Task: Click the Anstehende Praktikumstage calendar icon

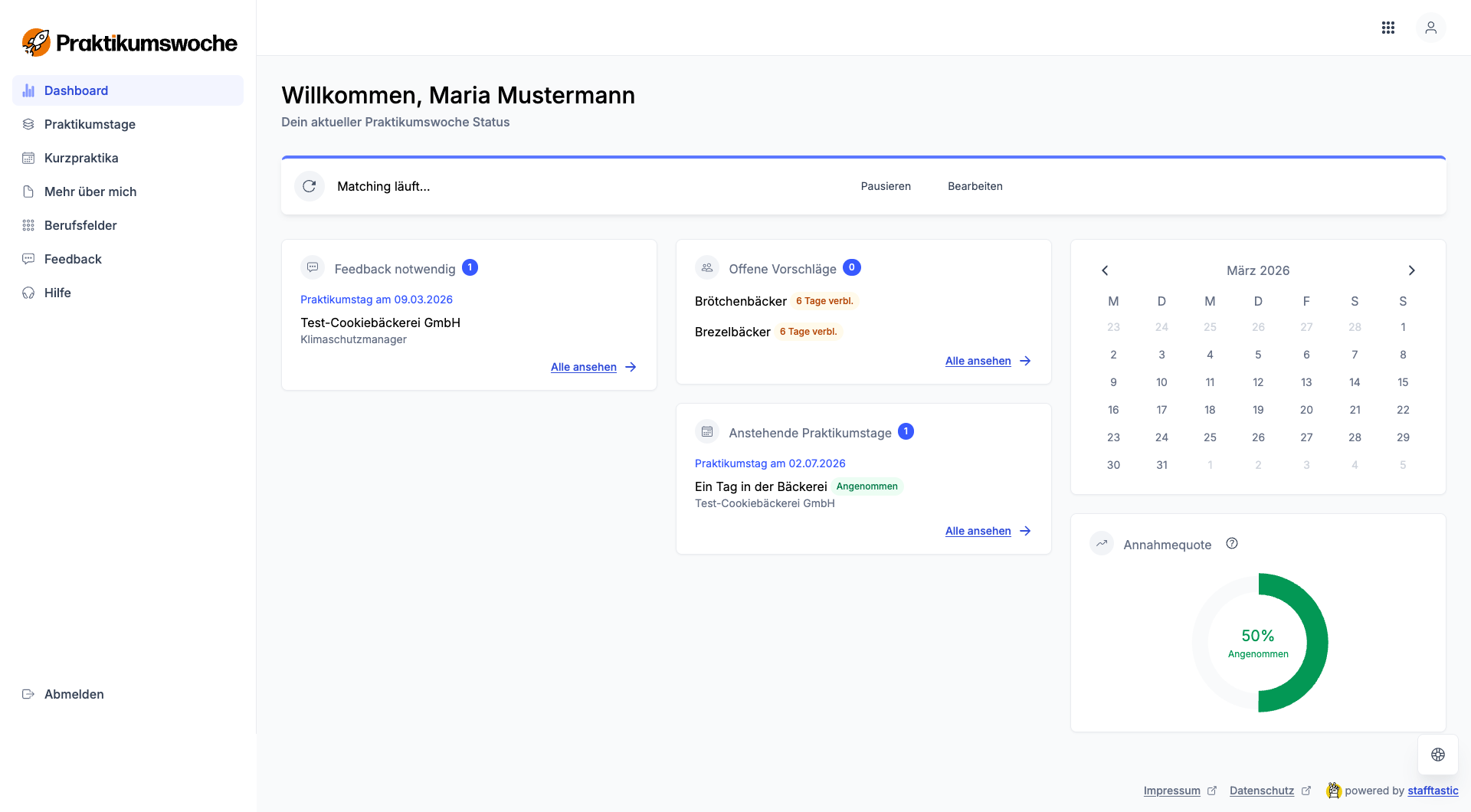Action: [x=707, y=432]
